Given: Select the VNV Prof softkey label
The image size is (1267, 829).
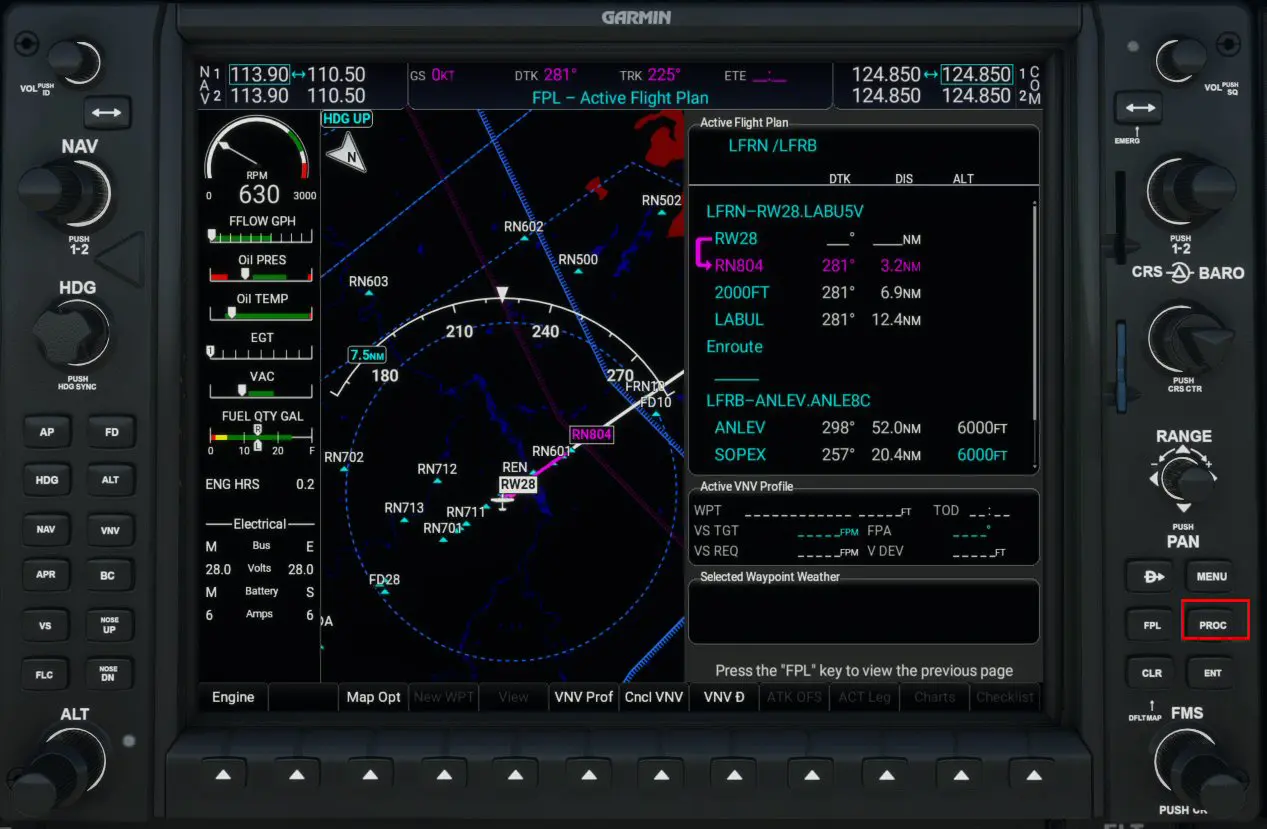Looking at the screenshot, I should [x=584, y=697].
